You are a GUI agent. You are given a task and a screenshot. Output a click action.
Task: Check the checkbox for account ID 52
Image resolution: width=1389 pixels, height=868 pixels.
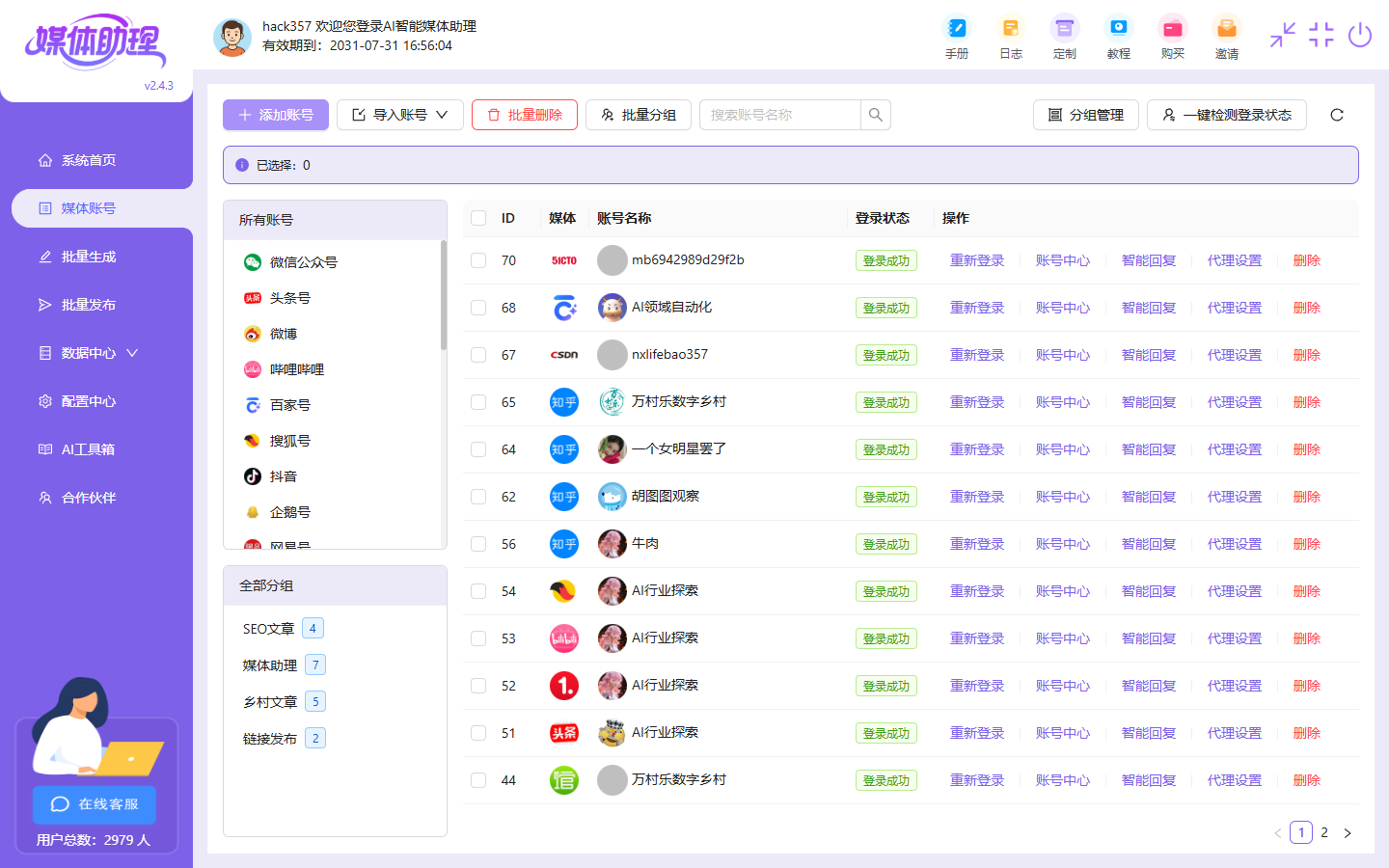pyautogui.click(x=478, y=686)
